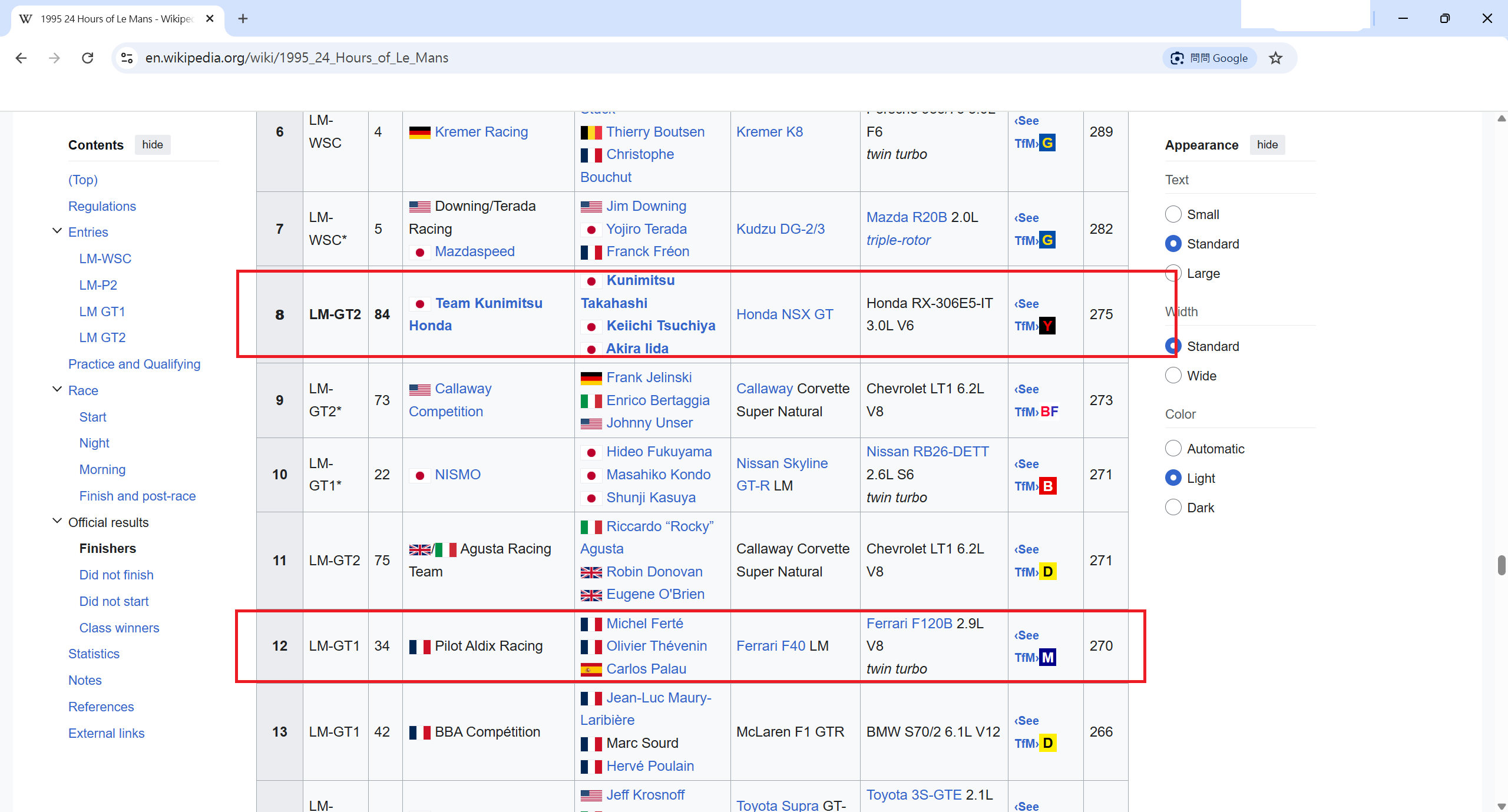
Task: Click the address bar URL field
Action: tap(636, 58)
